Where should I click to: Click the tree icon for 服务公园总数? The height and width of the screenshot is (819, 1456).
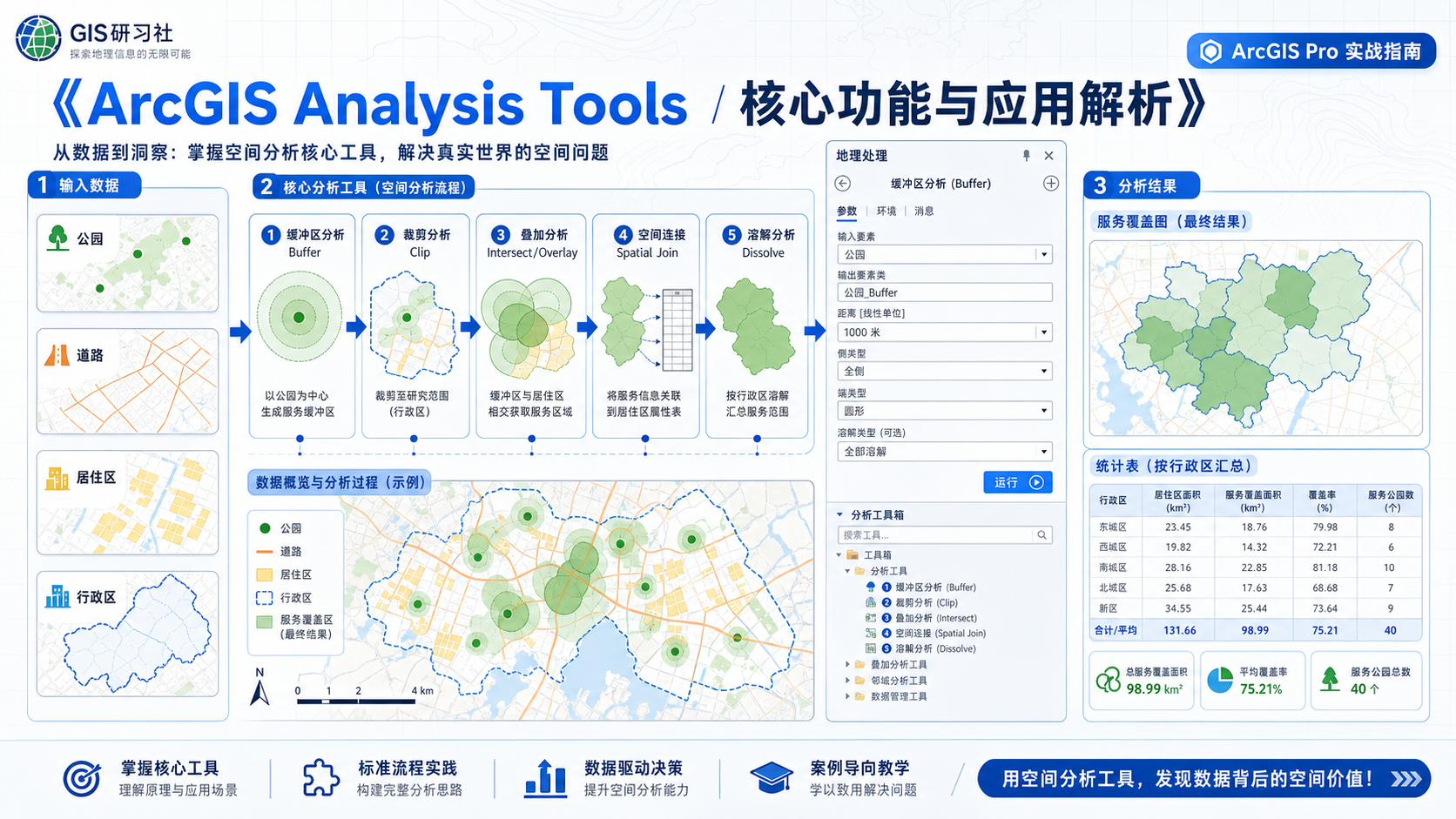(x=1330, y=680)
